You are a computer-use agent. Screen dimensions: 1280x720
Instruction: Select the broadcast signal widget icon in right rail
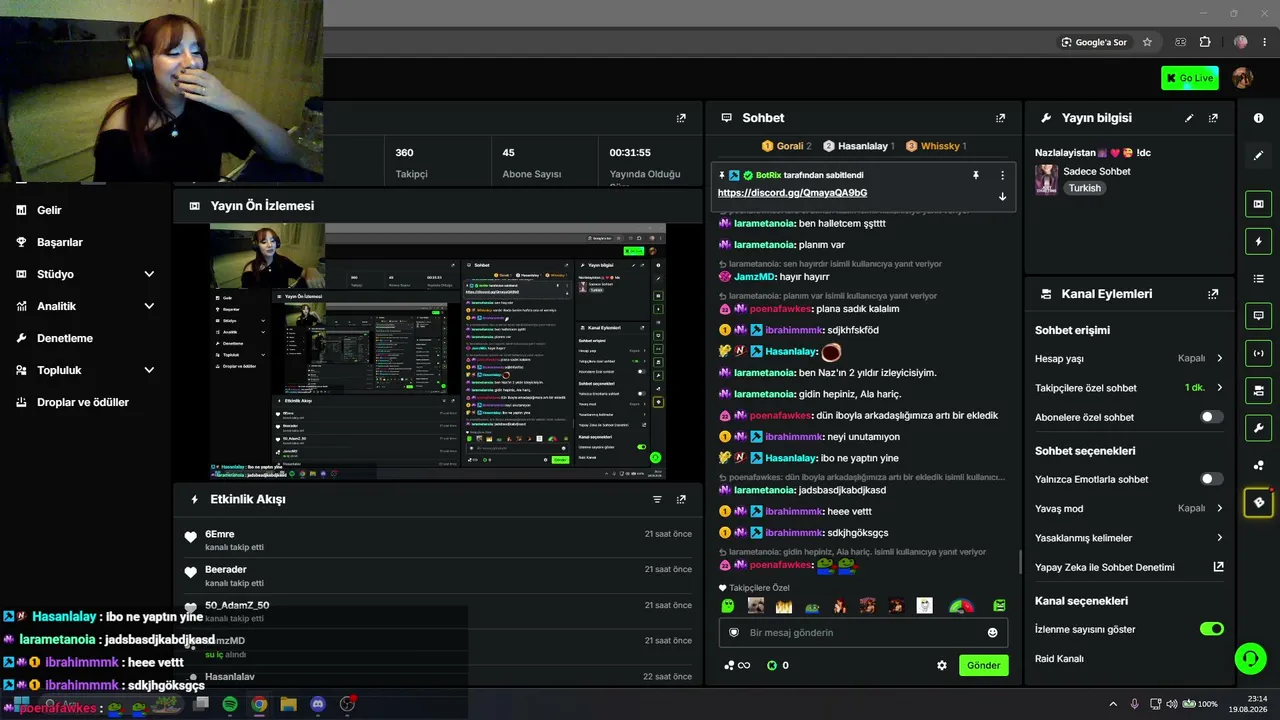pos(1258,352)
